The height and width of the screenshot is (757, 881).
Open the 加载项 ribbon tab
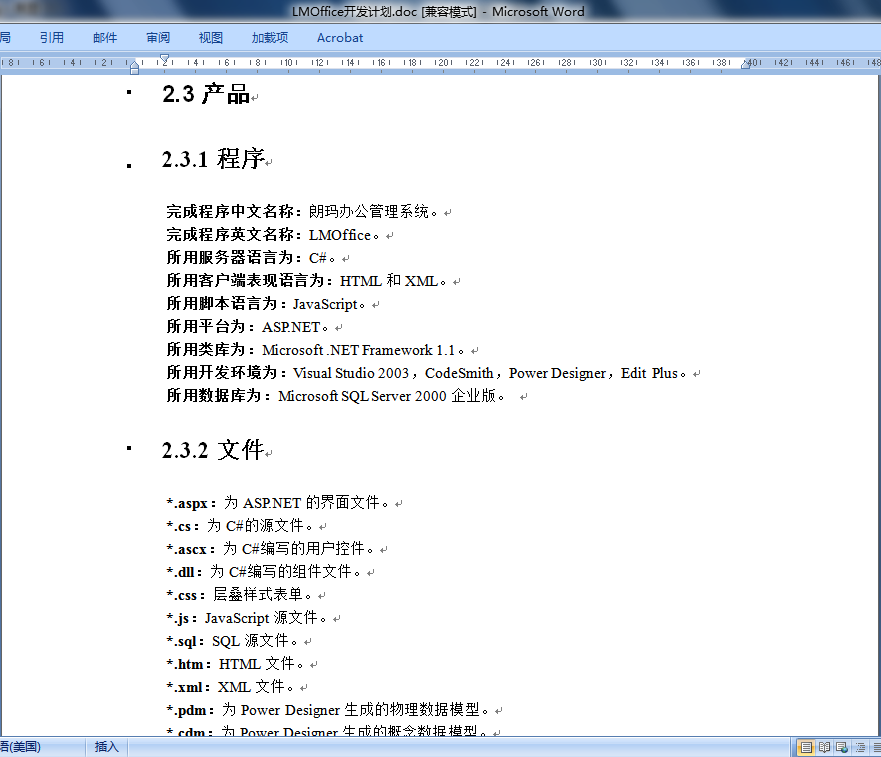click(270, 38)
